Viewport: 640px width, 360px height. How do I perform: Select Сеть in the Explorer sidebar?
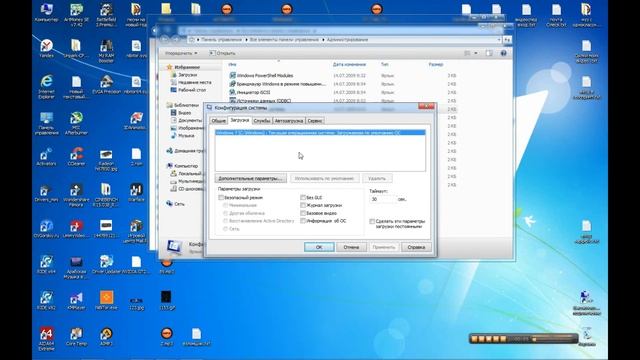[176, 204]
